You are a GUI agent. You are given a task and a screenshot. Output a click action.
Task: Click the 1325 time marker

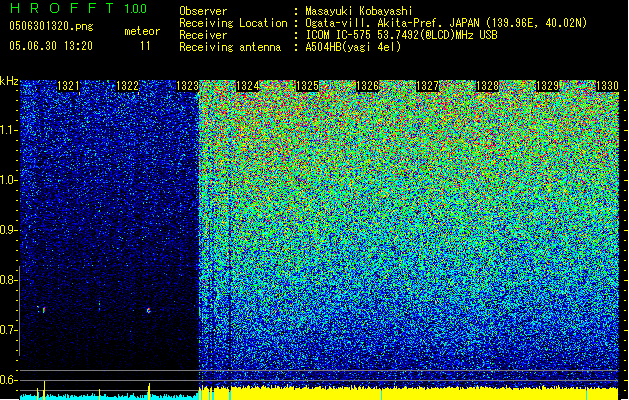pos(307,86)
